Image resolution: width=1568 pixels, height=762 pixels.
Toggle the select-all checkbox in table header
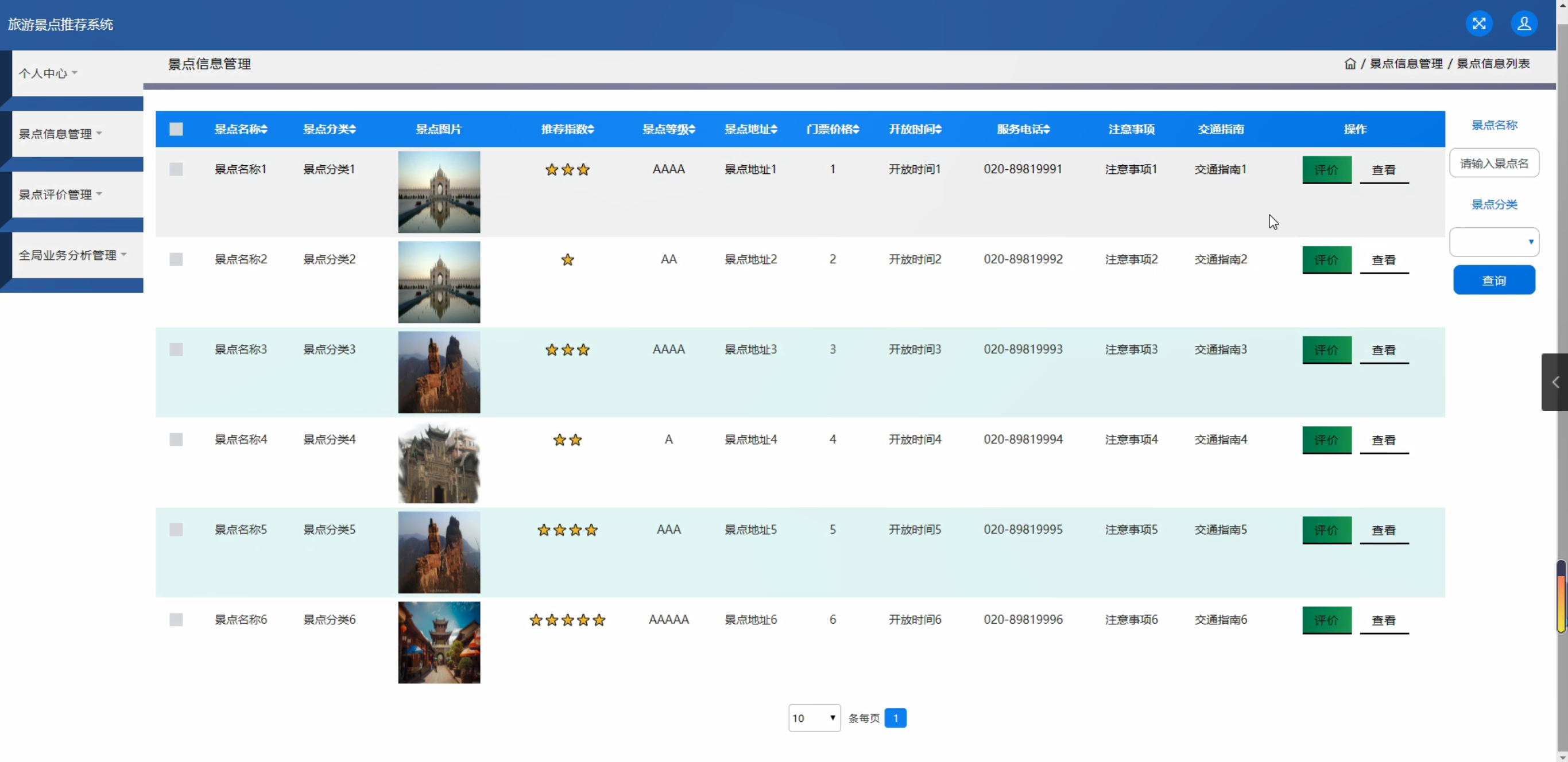tap(176, 129)
